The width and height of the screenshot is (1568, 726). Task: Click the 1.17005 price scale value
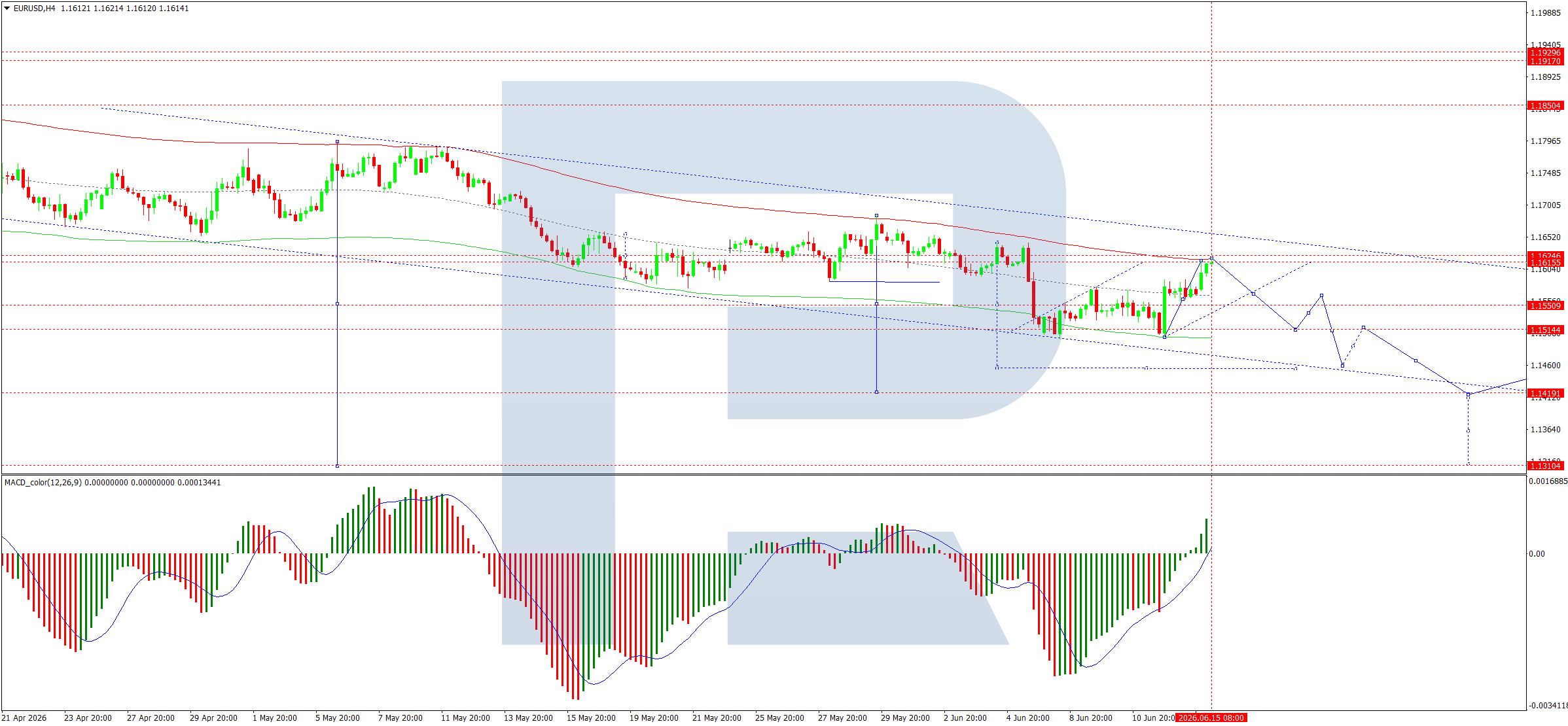click(1545, 205)
